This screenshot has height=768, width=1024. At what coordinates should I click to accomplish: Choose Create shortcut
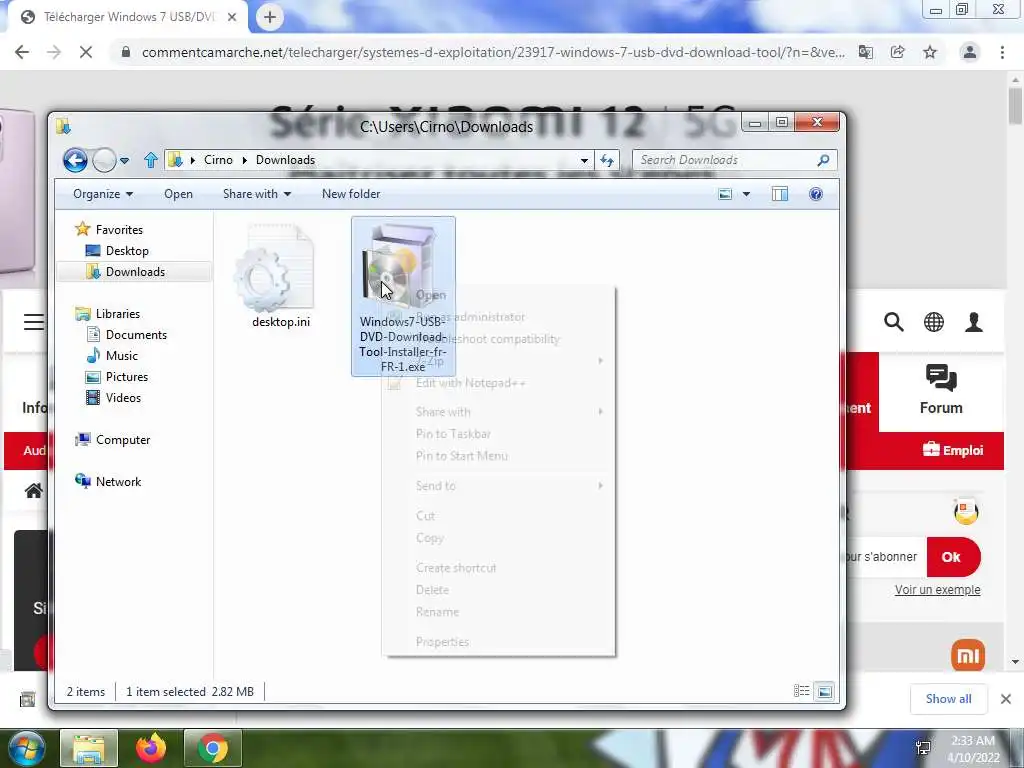pyautogui.click(x=498, y=568)
